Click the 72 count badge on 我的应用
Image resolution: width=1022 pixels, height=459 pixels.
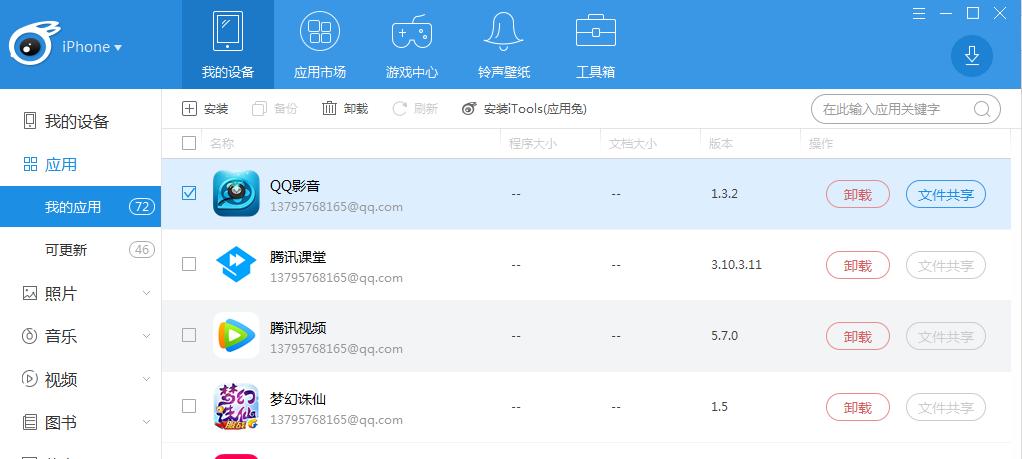pyautogui.click(x=141, y=207)
